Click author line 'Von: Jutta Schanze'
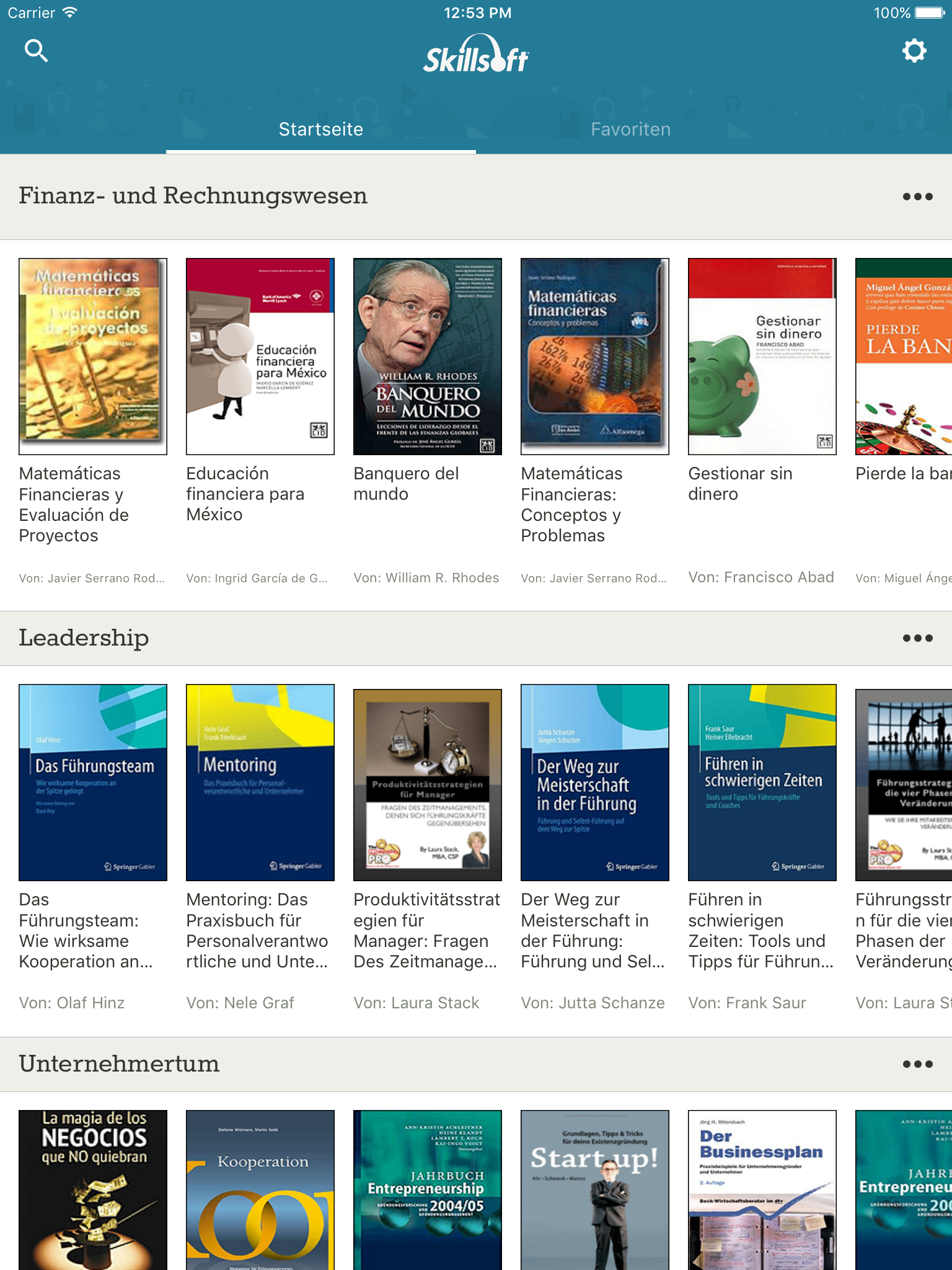 (593, 1003)
